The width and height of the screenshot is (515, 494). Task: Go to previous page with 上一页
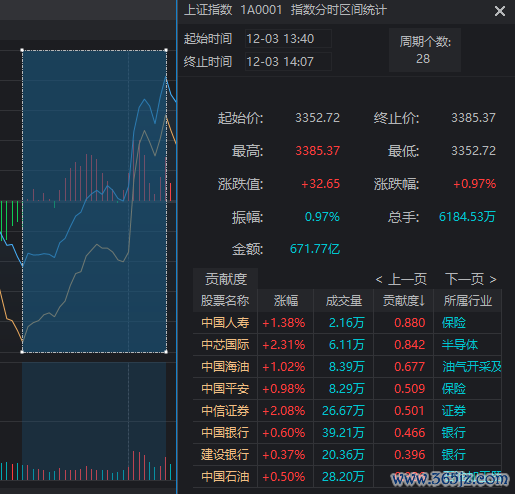tap(401, 279)
